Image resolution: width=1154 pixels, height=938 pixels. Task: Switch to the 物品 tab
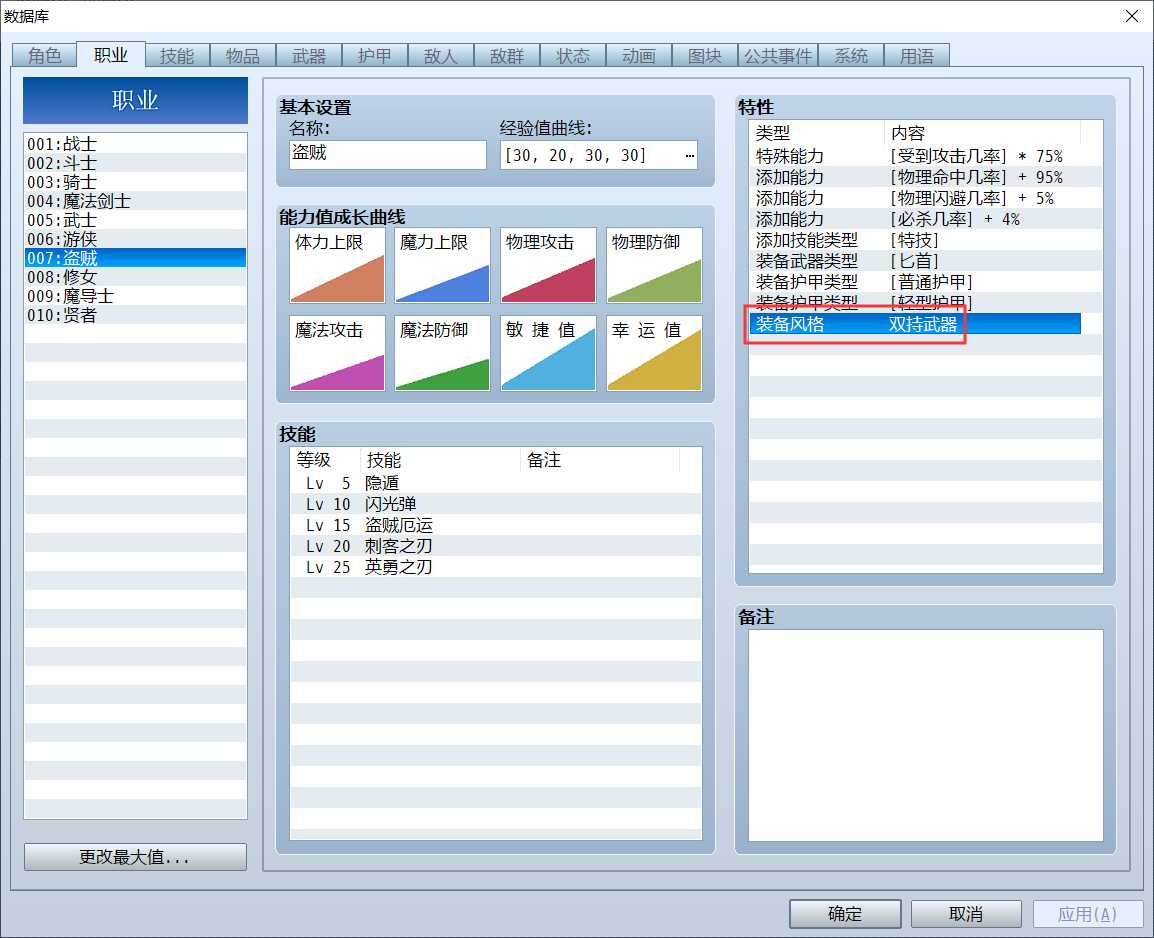(x=243, y=56)
